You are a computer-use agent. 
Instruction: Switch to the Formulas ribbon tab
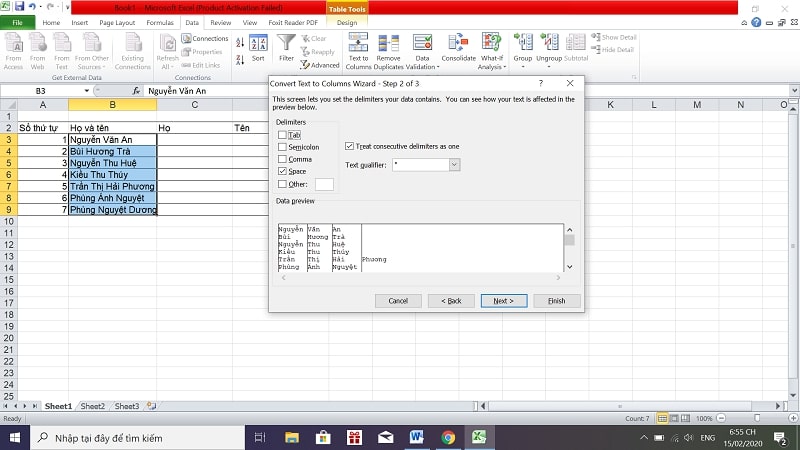(160, 22)
